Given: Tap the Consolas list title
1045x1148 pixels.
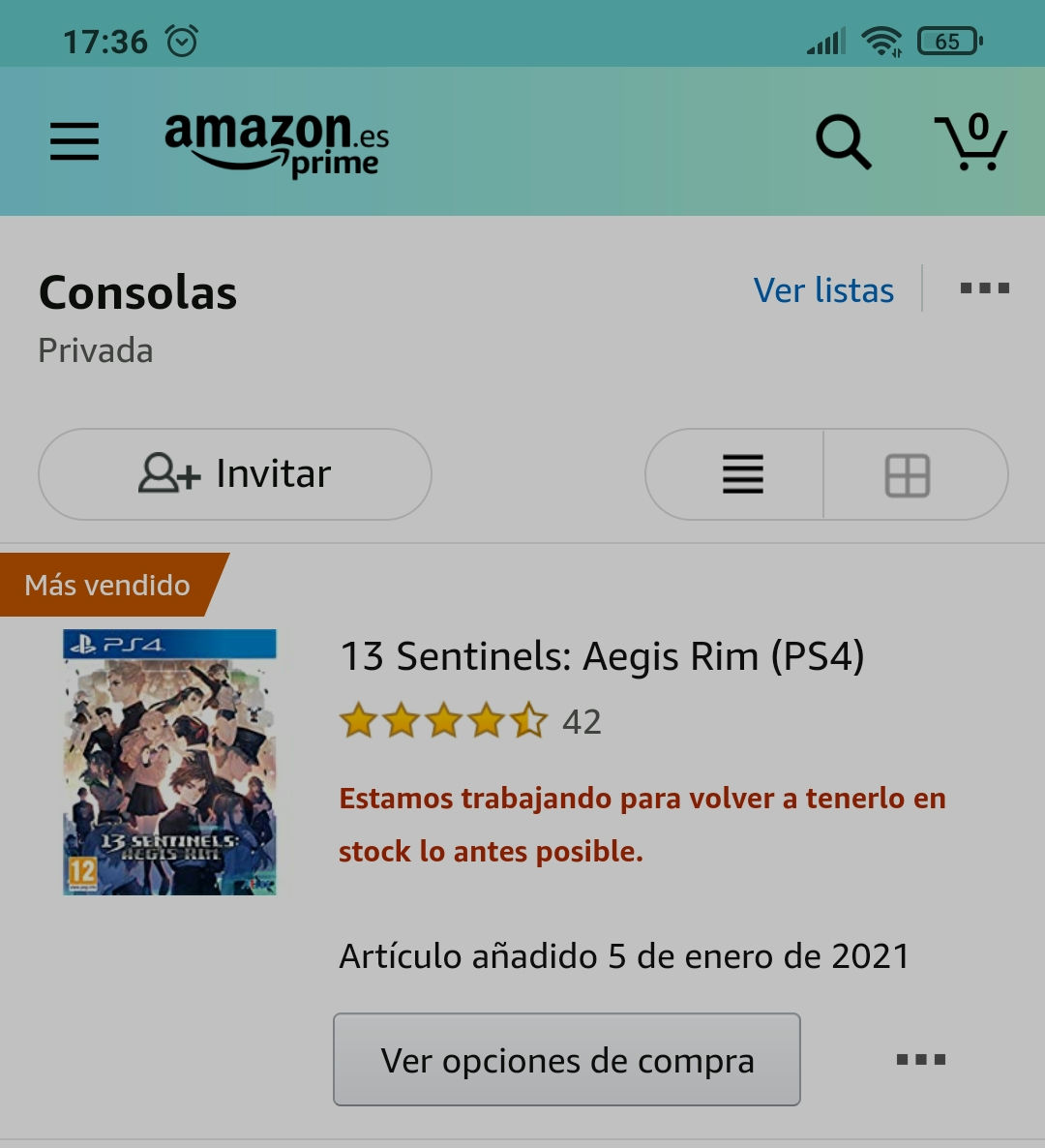Looking at the screenshot, I should (x=137, y=293).
